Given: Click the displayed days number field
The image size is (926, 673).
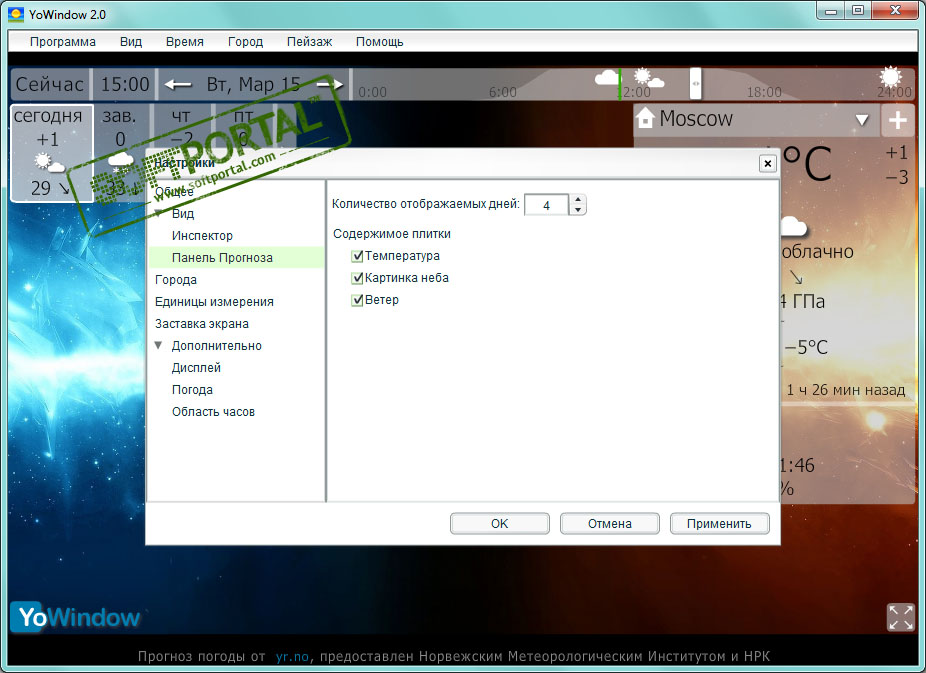Looking at the screenshot, I should (546, 205).
